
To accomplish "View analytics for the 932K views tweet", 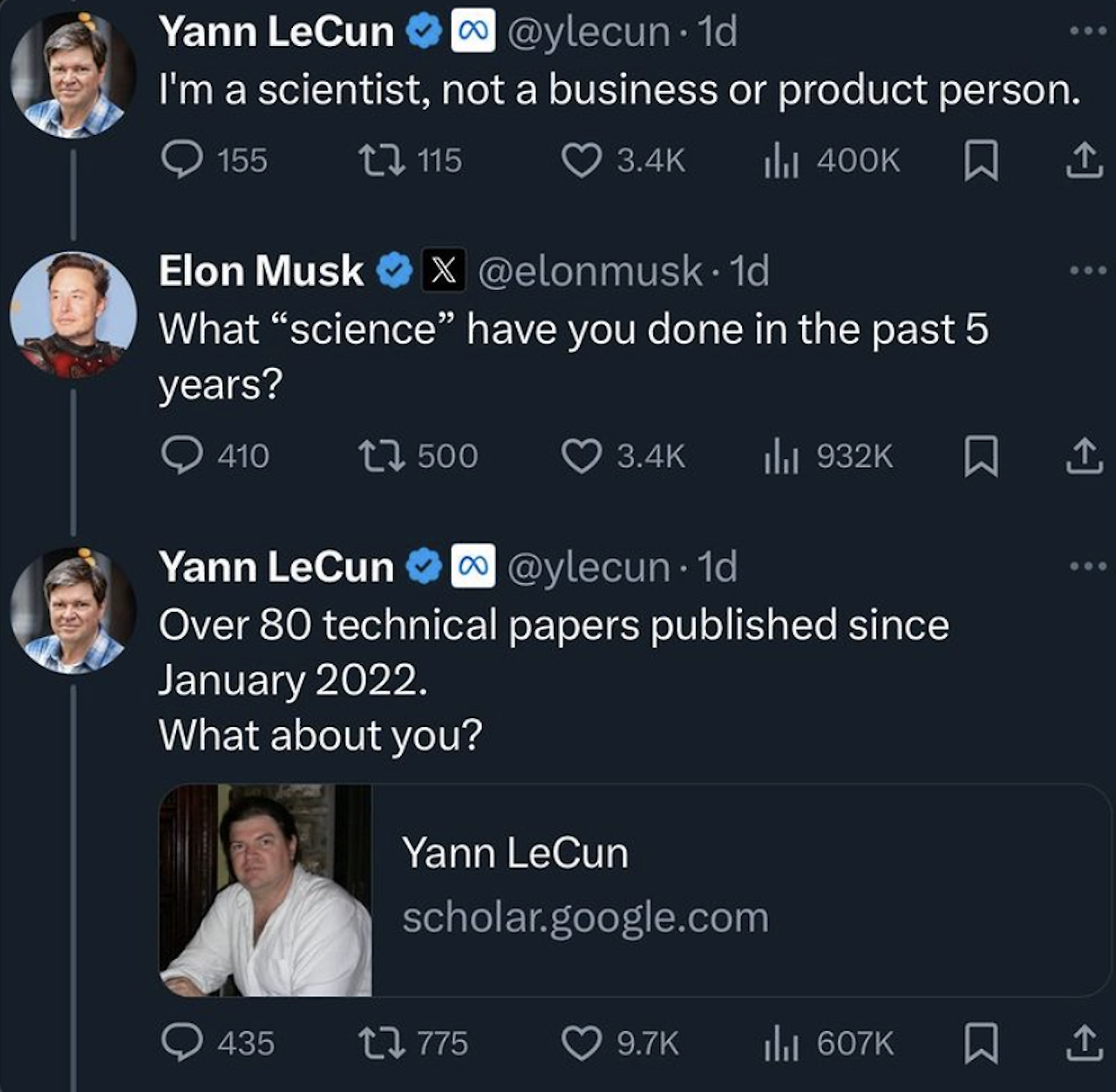I will pyautogui.click(x=781, y=456).
